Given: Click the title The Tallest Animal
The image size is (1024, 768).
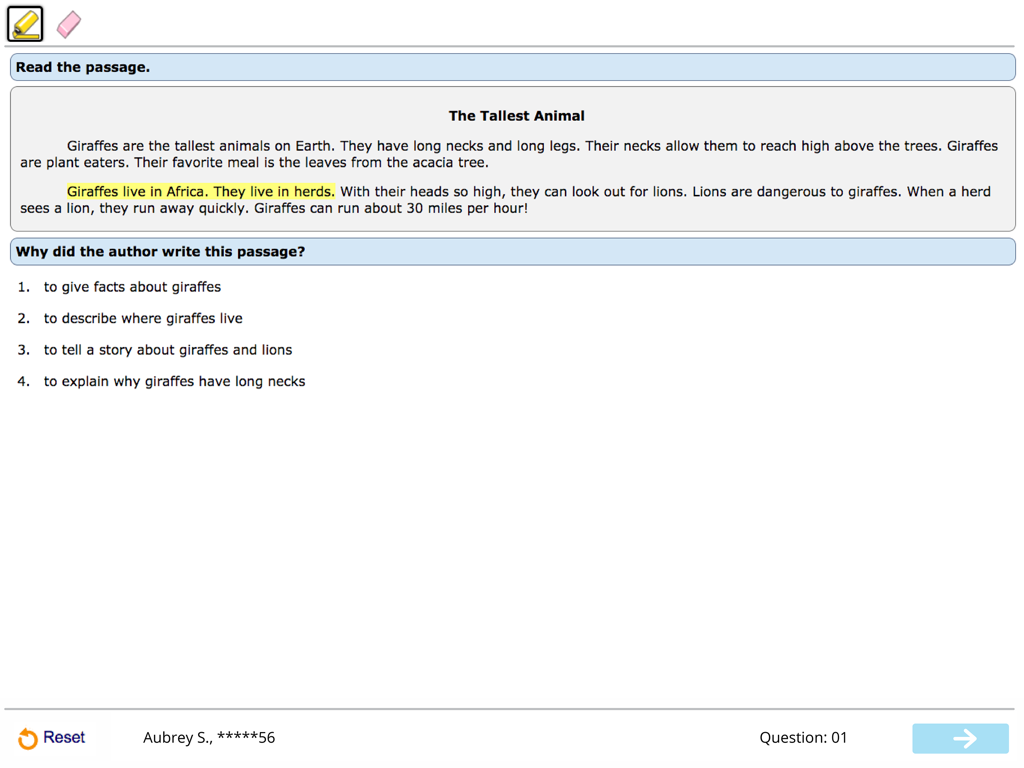Looking at the screenshot, I should tap(516, 115).
